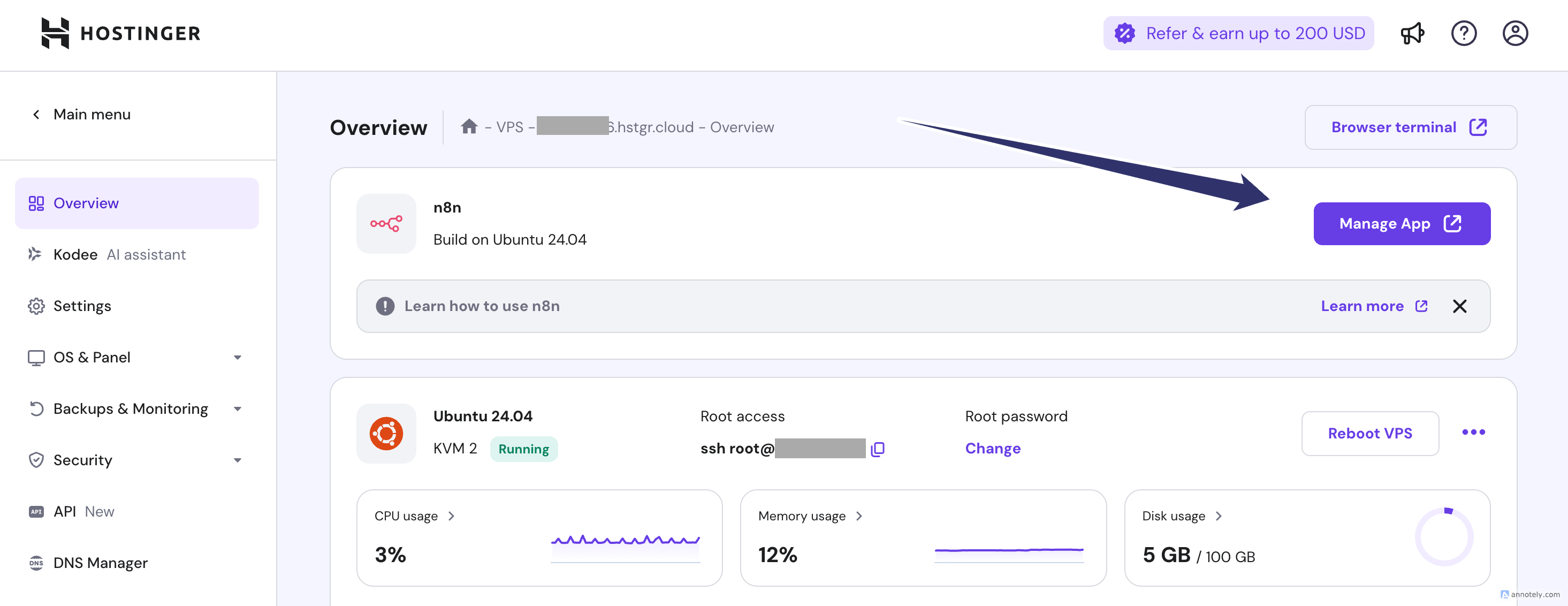Open CPU usage details

click(x=414, y=516)
